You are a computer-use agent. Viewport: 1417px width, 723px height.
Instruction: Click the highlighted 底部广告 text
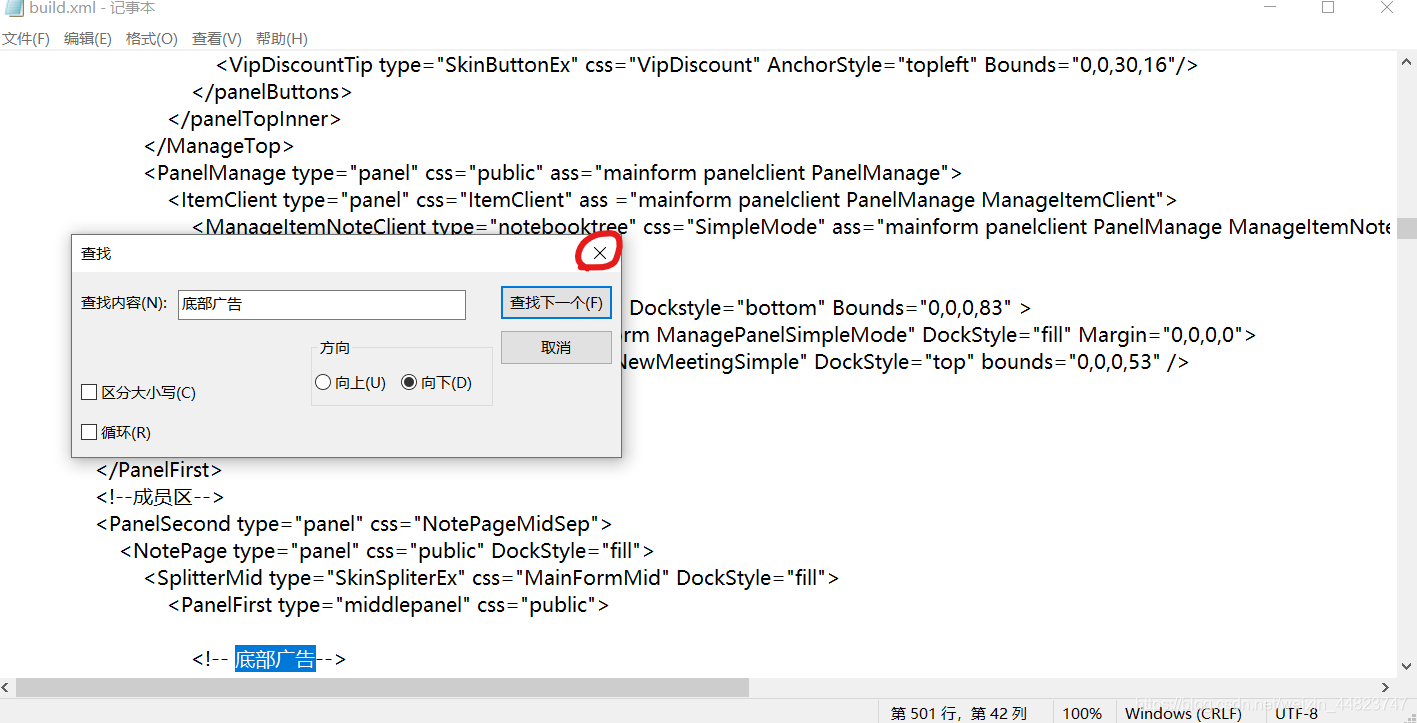275,659
